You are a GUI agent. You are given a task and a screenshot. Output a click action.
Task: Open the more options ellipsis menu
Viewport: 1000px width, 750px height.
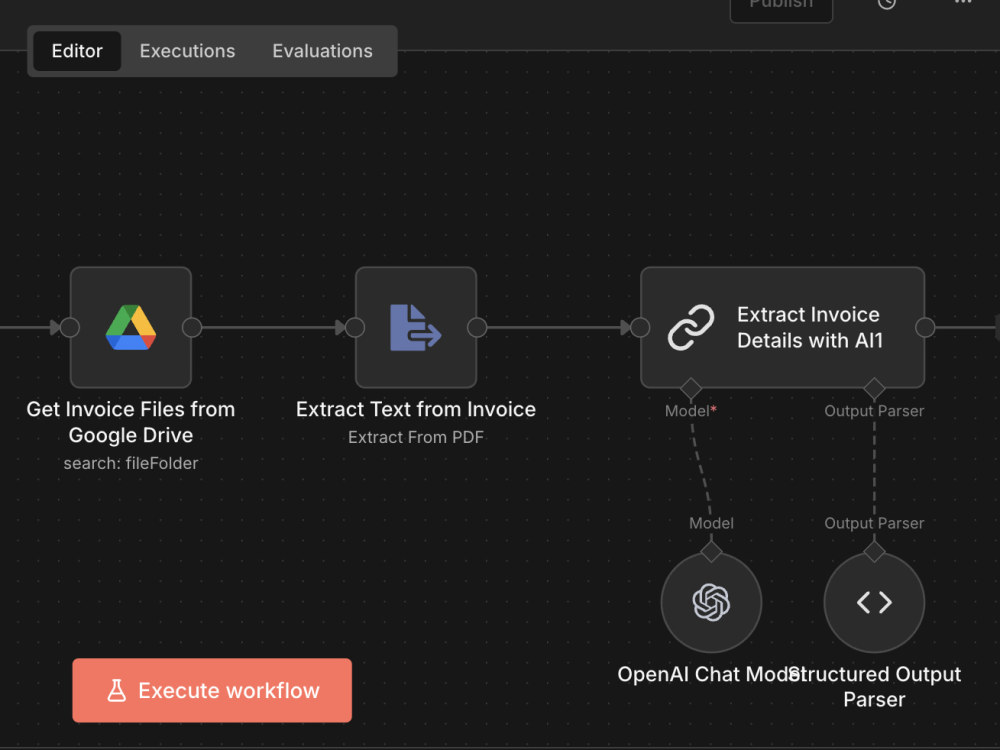pos(963,2)
